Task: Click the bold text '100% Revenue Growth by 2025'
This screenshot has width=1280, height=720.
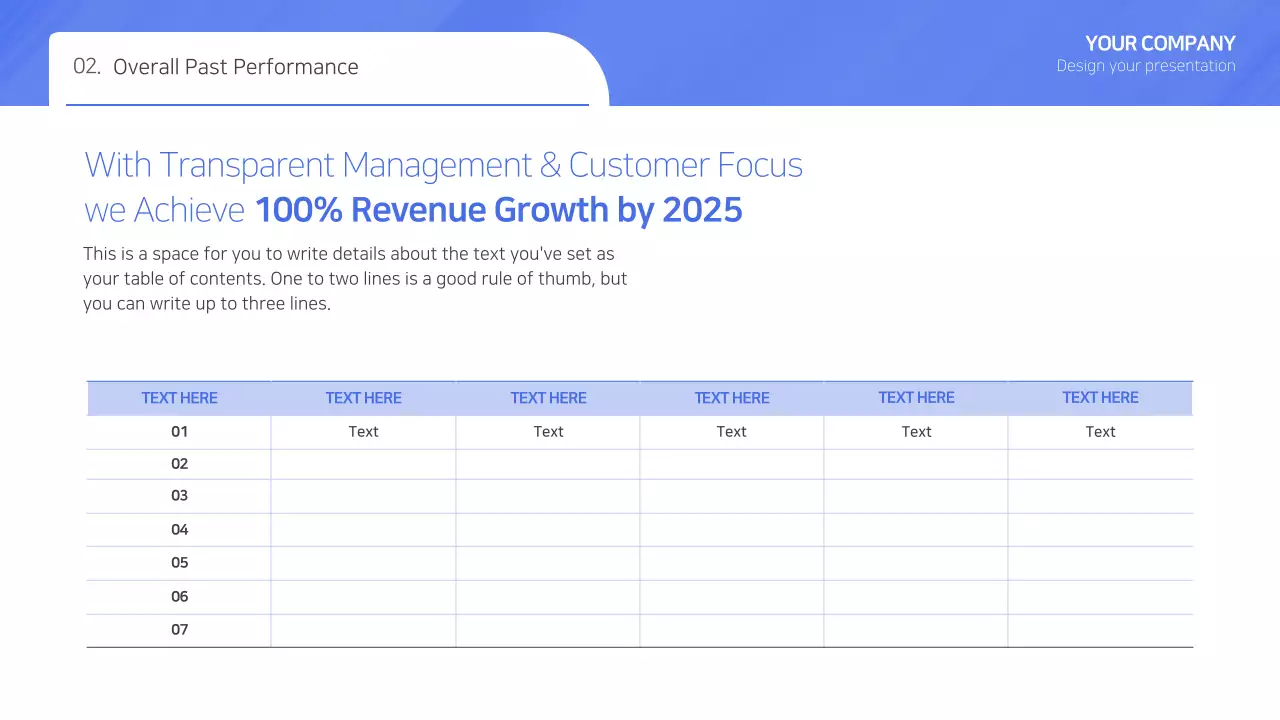Action: click(499, 210)
